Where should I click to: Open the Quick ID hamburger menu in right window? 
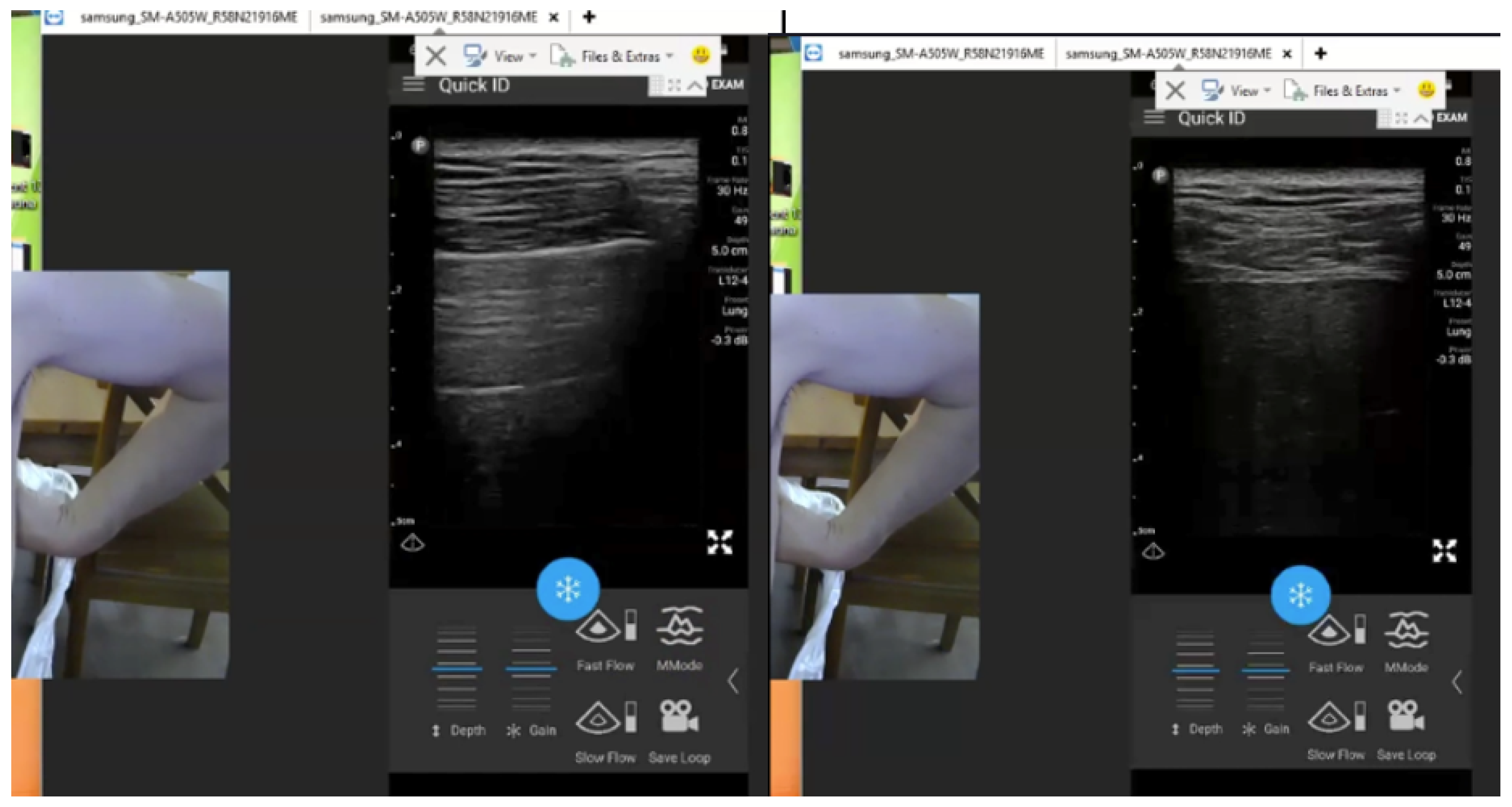[1154, 118]
